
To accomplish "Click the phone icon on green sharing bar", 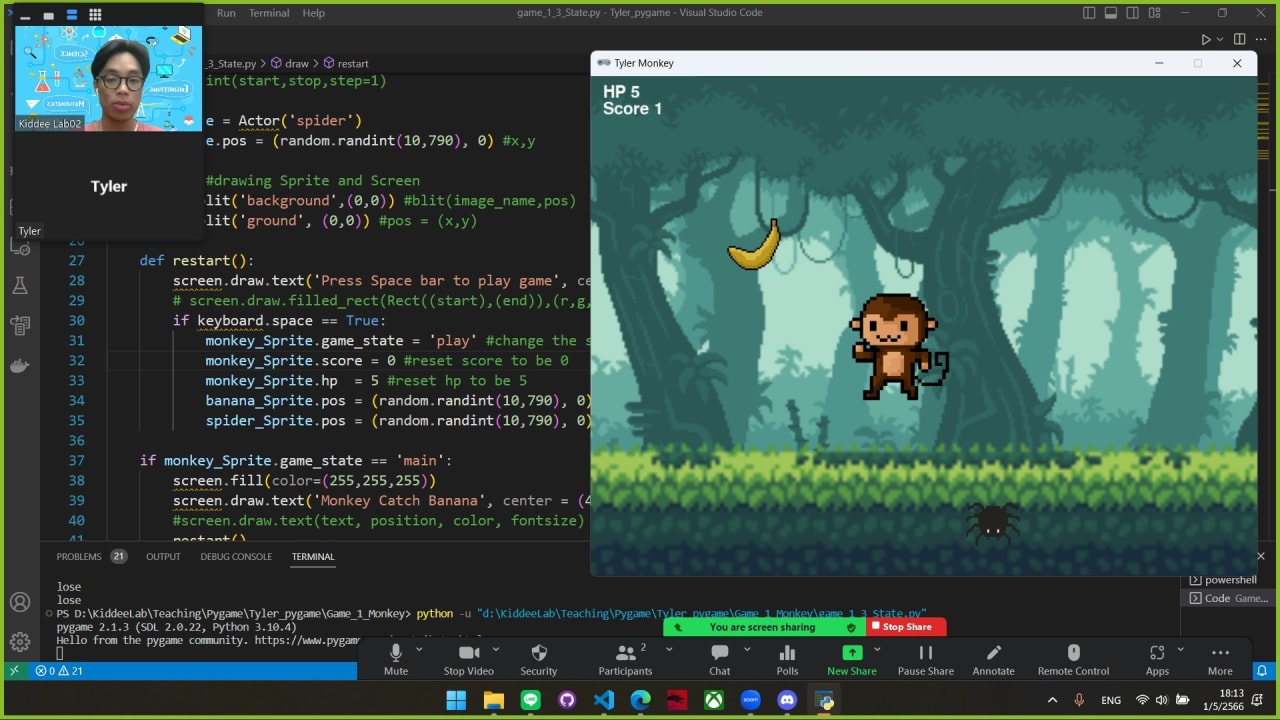I will tap(678, 627).
